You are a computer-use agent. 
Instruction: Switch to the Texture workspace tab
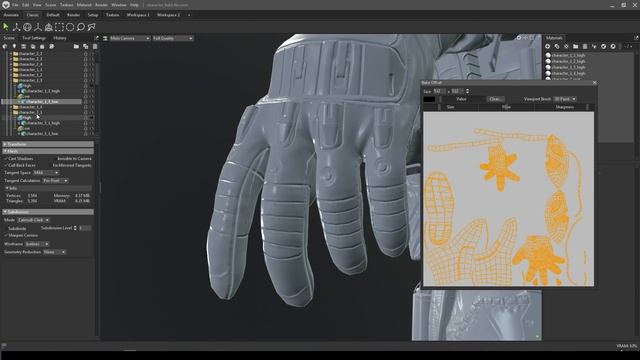112,15
